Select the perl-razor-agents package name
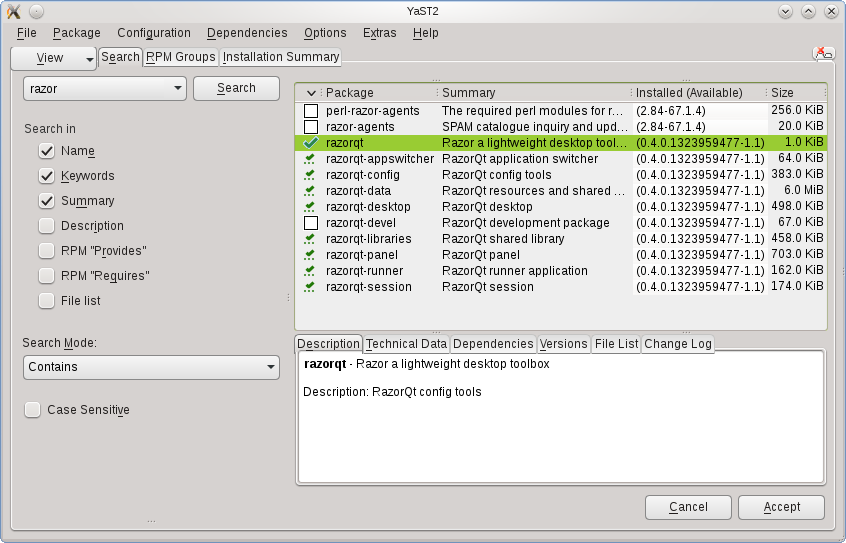This screenshot has width=846, height=543. (372, 111)
